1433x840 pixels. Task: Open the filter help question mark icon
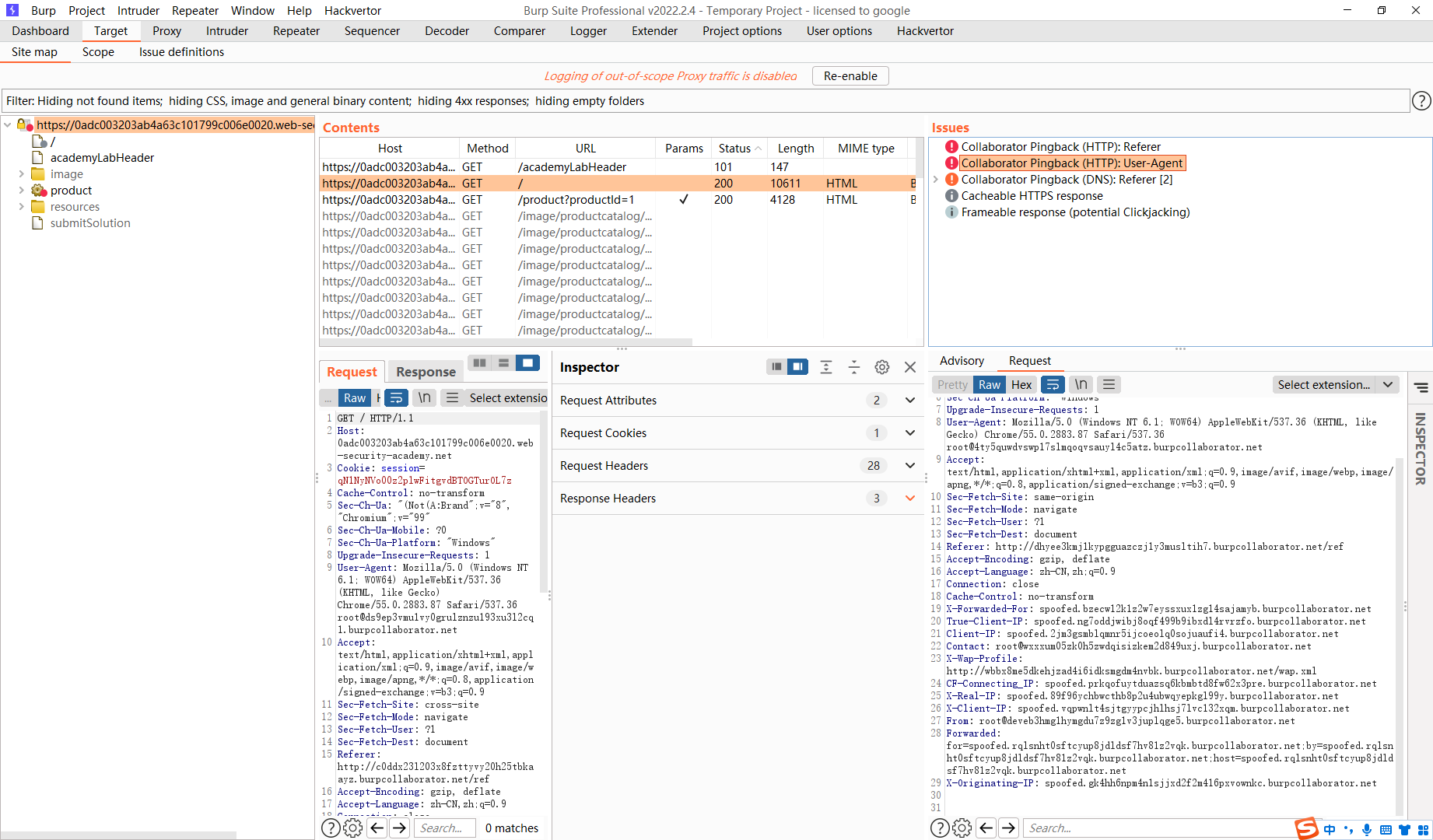[1421, 101]
